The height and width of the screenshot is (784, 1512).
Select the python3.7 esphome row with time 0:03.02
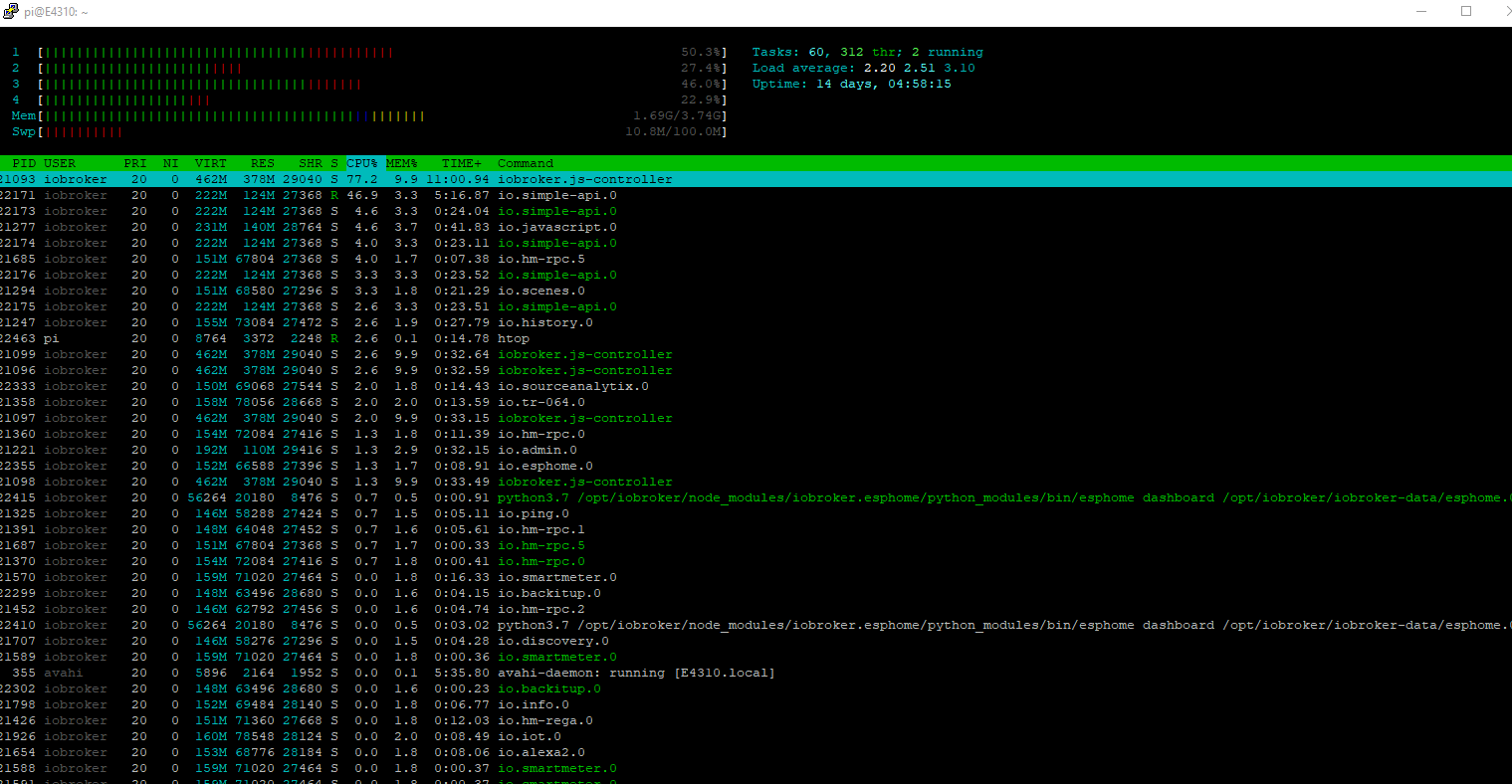tap(756, 625)
